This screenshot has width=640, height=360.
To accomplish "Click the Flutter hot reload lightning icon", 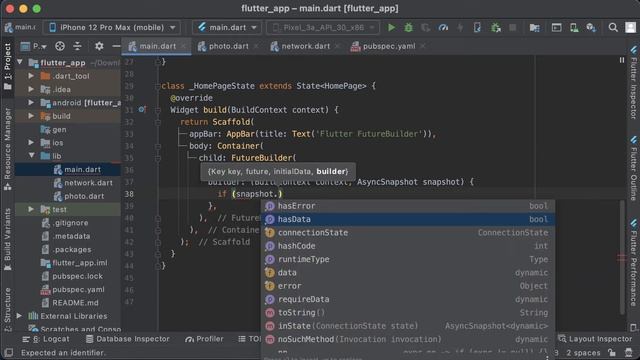I will [460, 27].
